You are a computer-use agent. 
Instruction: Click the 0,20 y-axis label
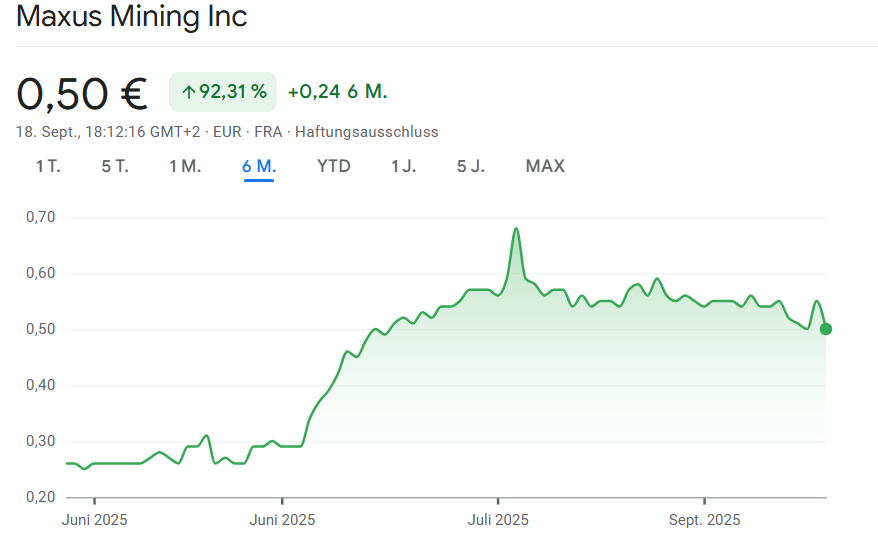click(41, 497)
